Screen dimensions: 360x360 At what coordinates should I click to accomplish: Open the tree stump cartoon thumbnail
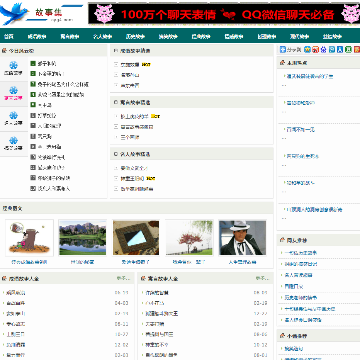[29, 238]
